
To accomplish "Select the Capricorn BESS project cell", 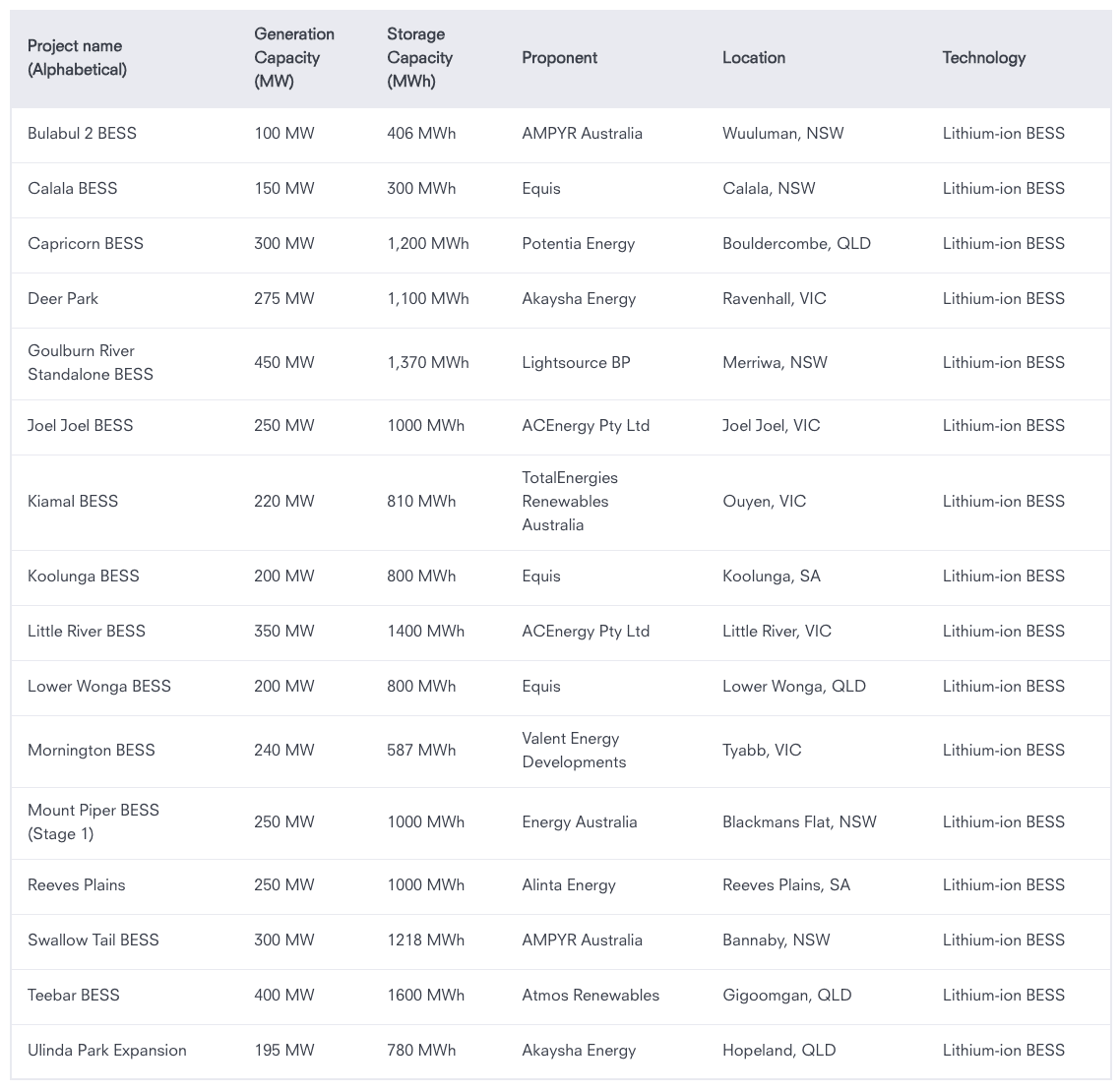I will [x=86, y=244].
